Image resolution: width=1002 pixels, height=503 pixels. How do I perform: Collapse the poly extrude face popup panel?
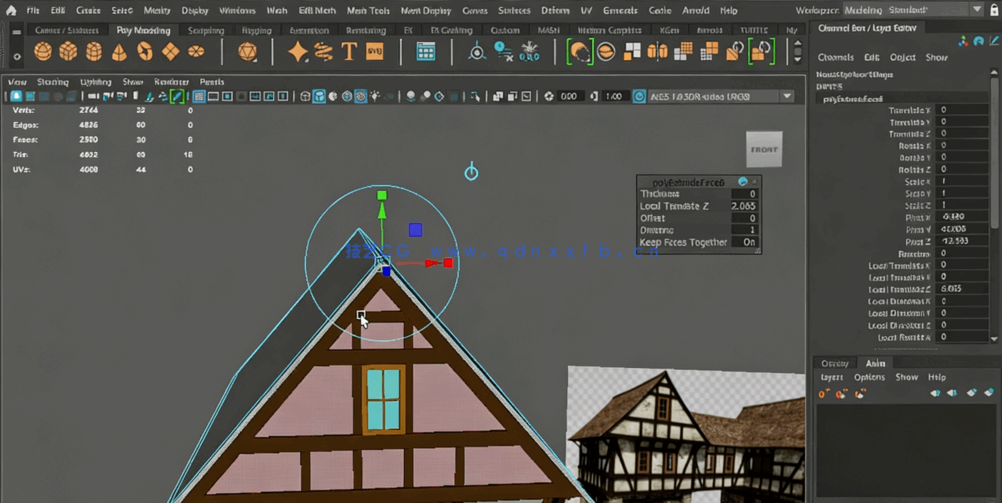point(742,181)
